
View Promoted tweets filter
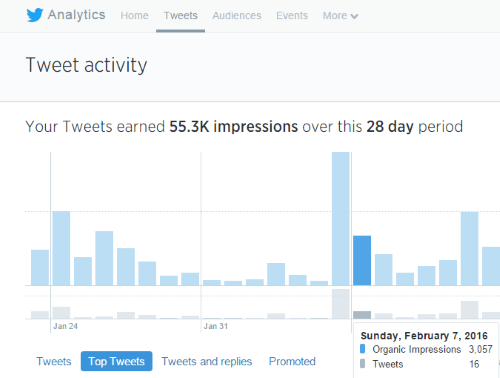[292, 361]
